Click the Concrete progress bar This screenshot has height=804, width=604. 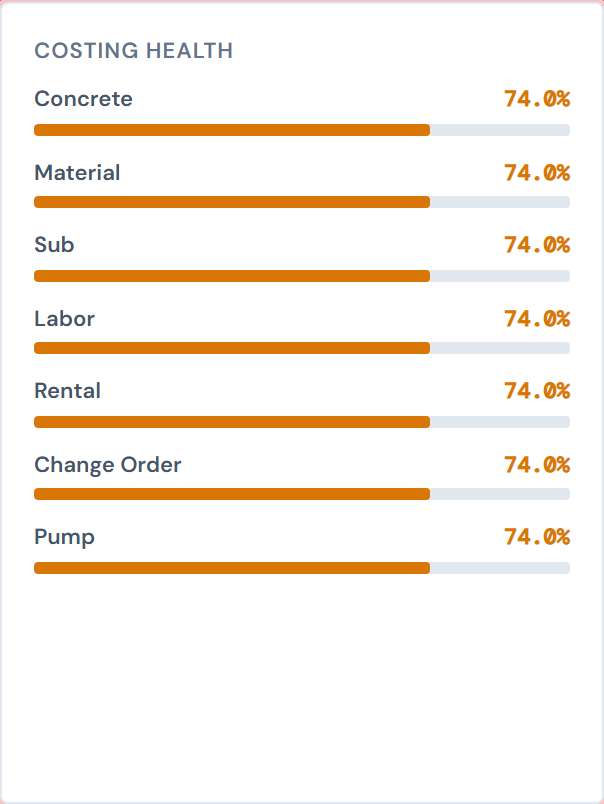tap(300, 129)
